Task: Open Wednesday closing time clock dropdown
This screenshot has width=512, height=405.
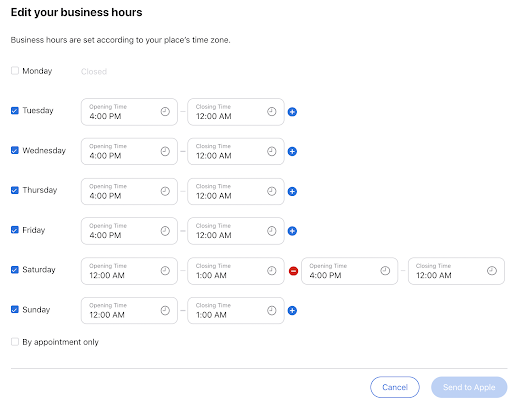Action: (x=272, y=151)
